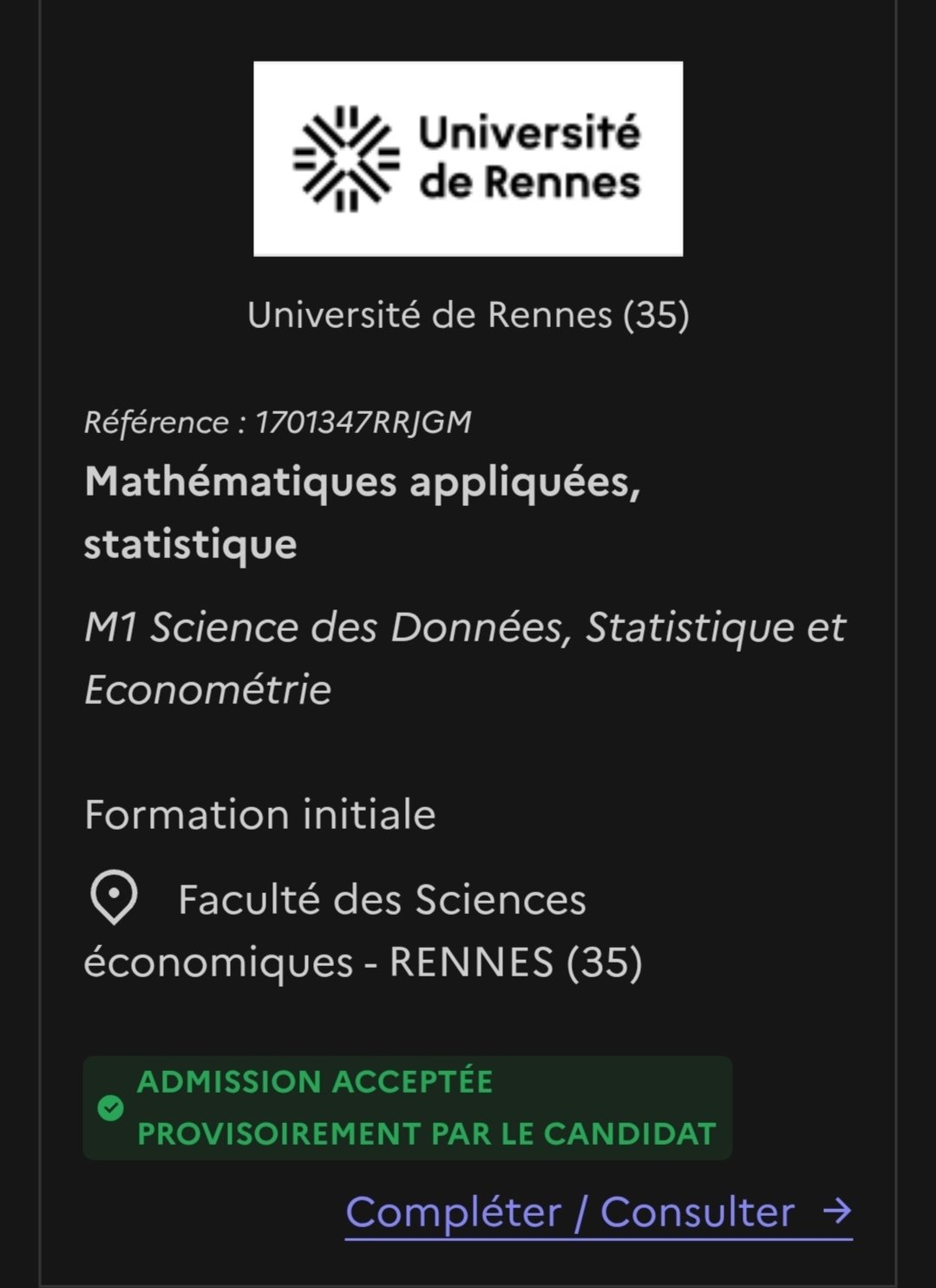Click the green checkmark status icon

tap(110, 1107)
